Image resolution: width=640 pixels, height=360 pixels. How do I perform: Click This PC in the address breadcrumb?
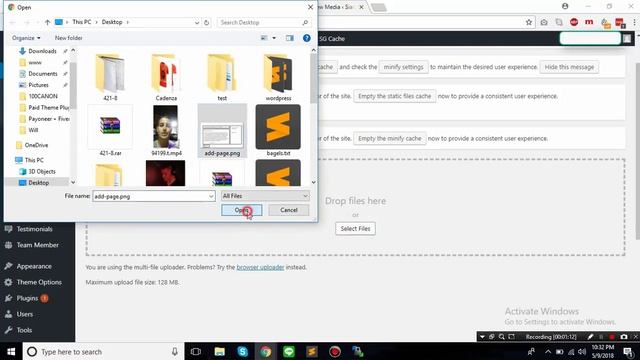[x=82, y=22]
